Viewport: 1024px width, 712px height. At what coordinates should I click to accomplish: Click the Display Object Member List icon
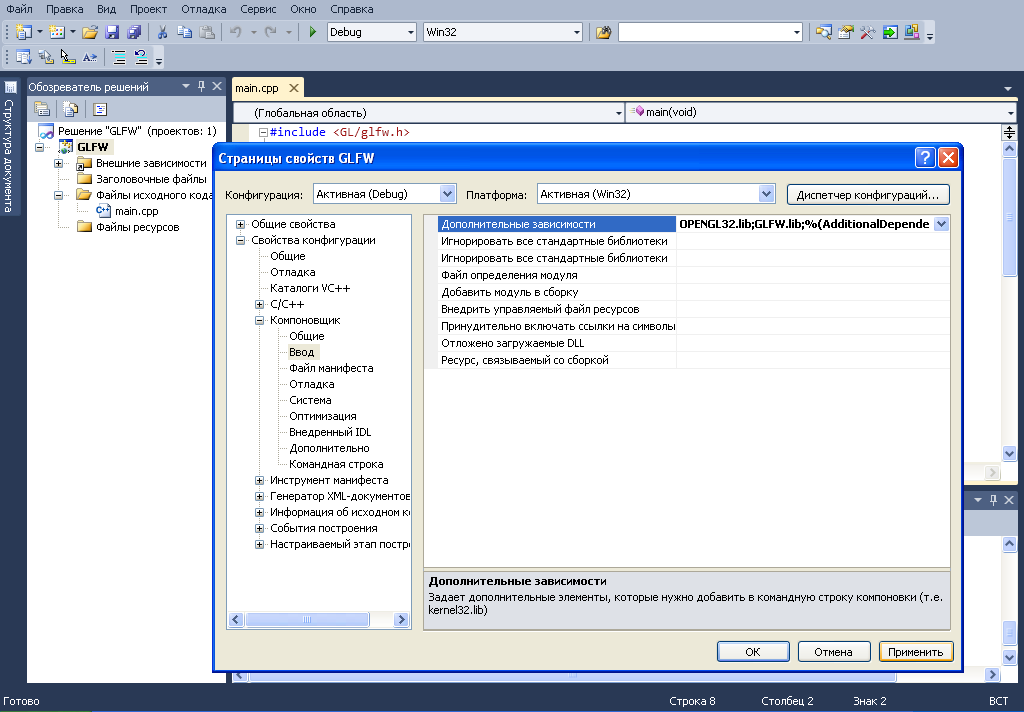point(24,57)
